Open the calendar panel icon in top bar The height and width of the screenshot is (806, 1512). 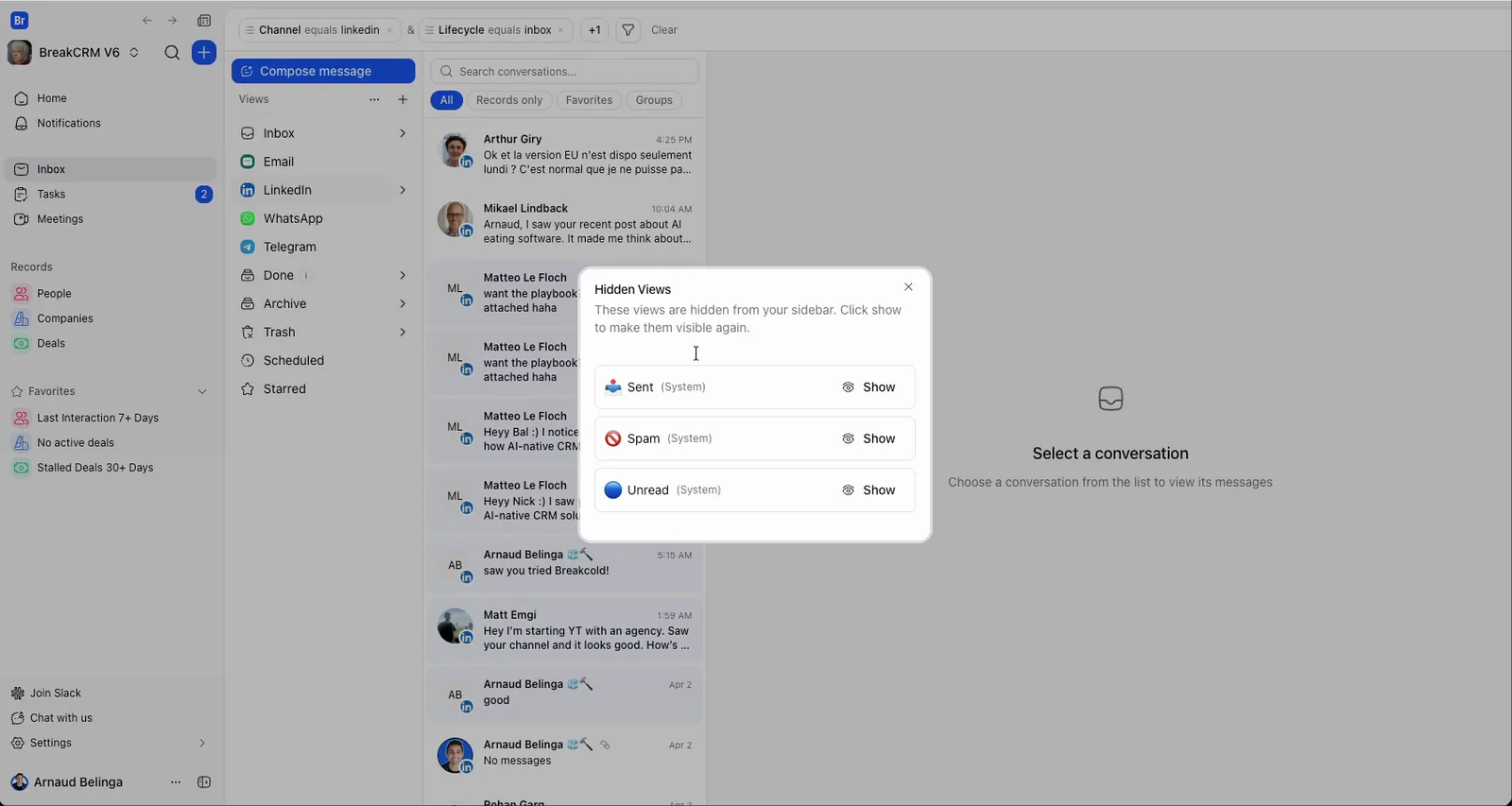coord(204,21)
